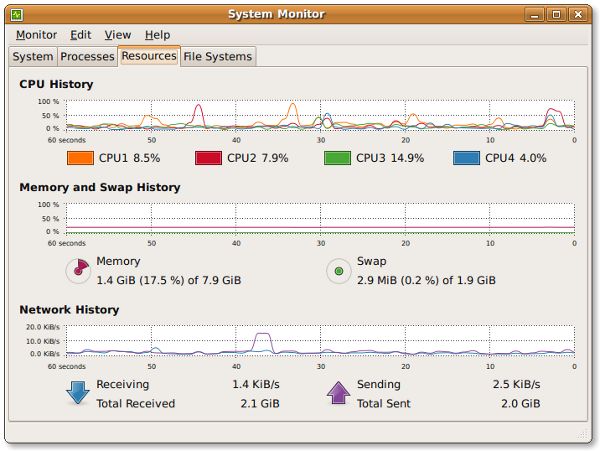The height and width of the screenshot is (451, 600).
Task: Switch to the System tab
Action: (x=33, y=57)
